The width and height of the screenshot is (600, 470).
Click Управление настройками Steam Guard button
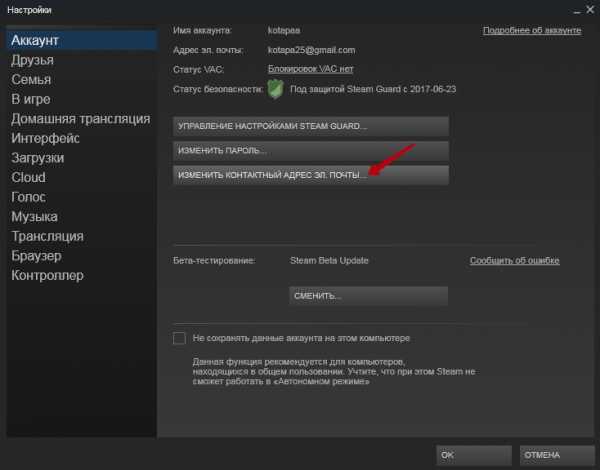[311, 126]
